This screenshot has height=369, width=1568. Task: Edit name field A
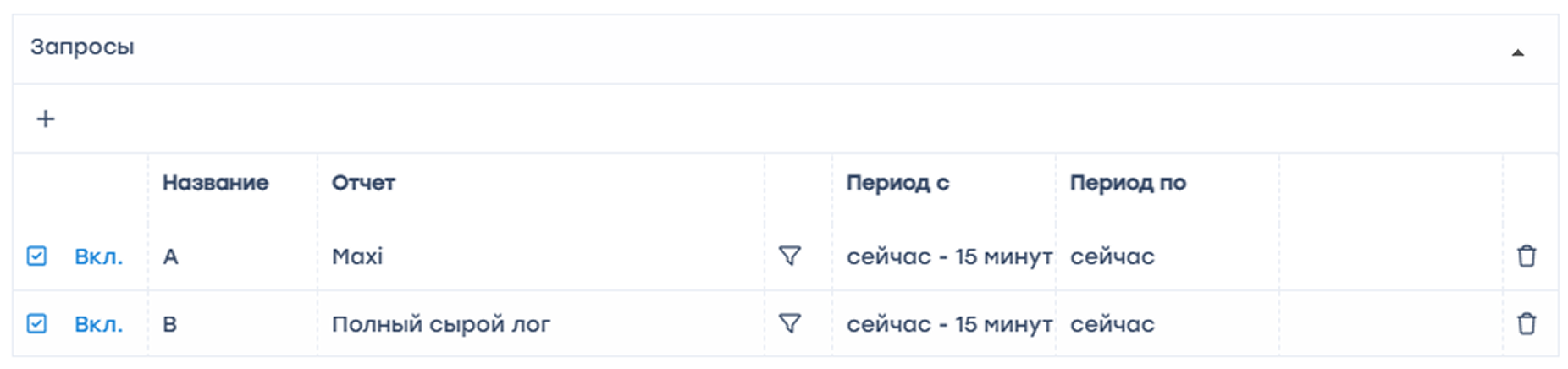click(x=171, y=256)
